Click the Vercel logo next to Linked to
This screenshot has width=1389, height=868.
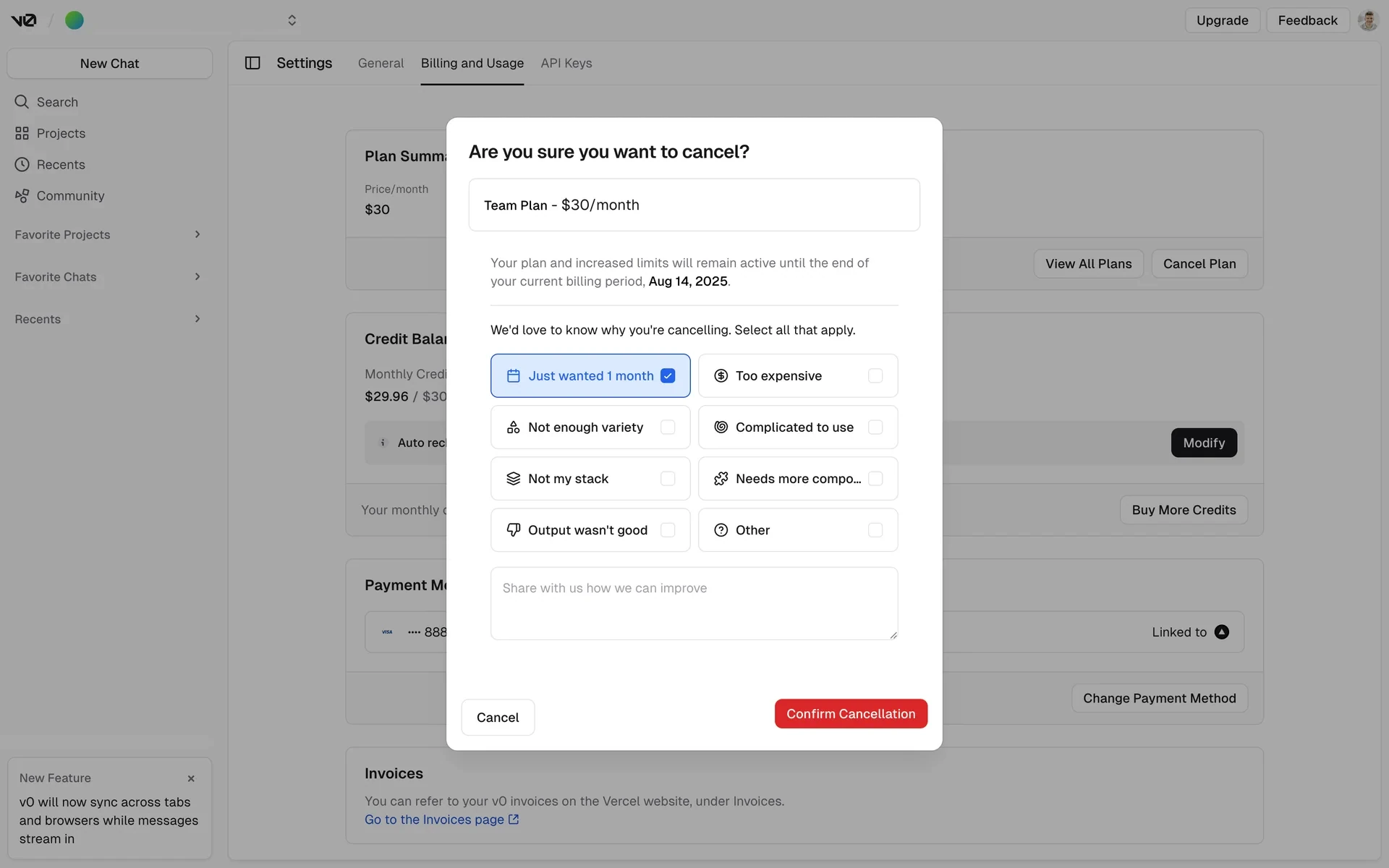point(1221,632)
